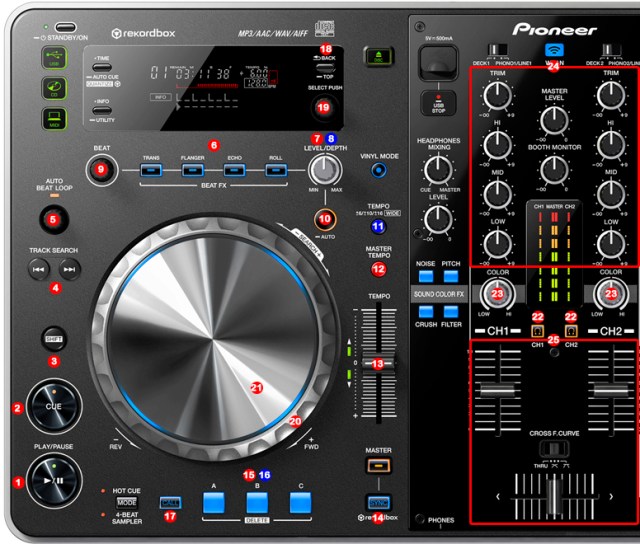Viewport: 640px width, 544px height.
Task: Click the BEAT knob
Action: (101, 169)
